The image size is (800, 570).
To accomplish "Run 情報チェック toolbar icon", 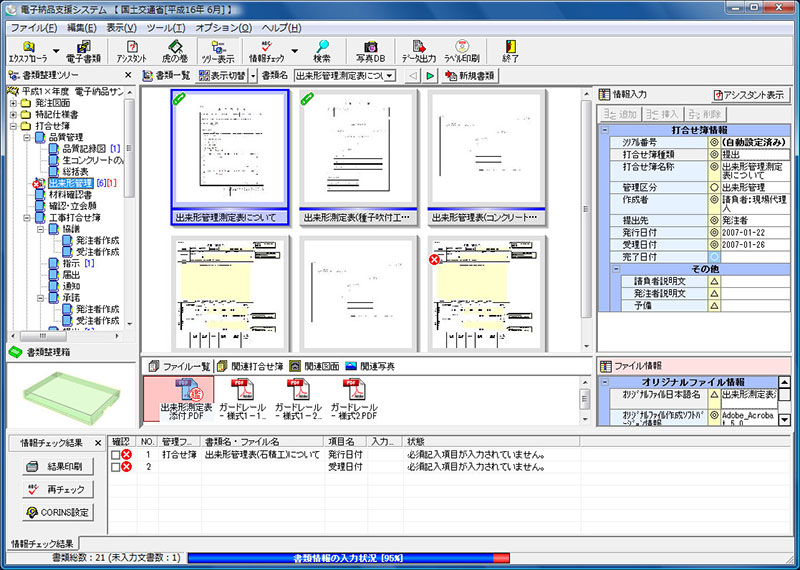I will pyautogui.click(x=266, y=52).
